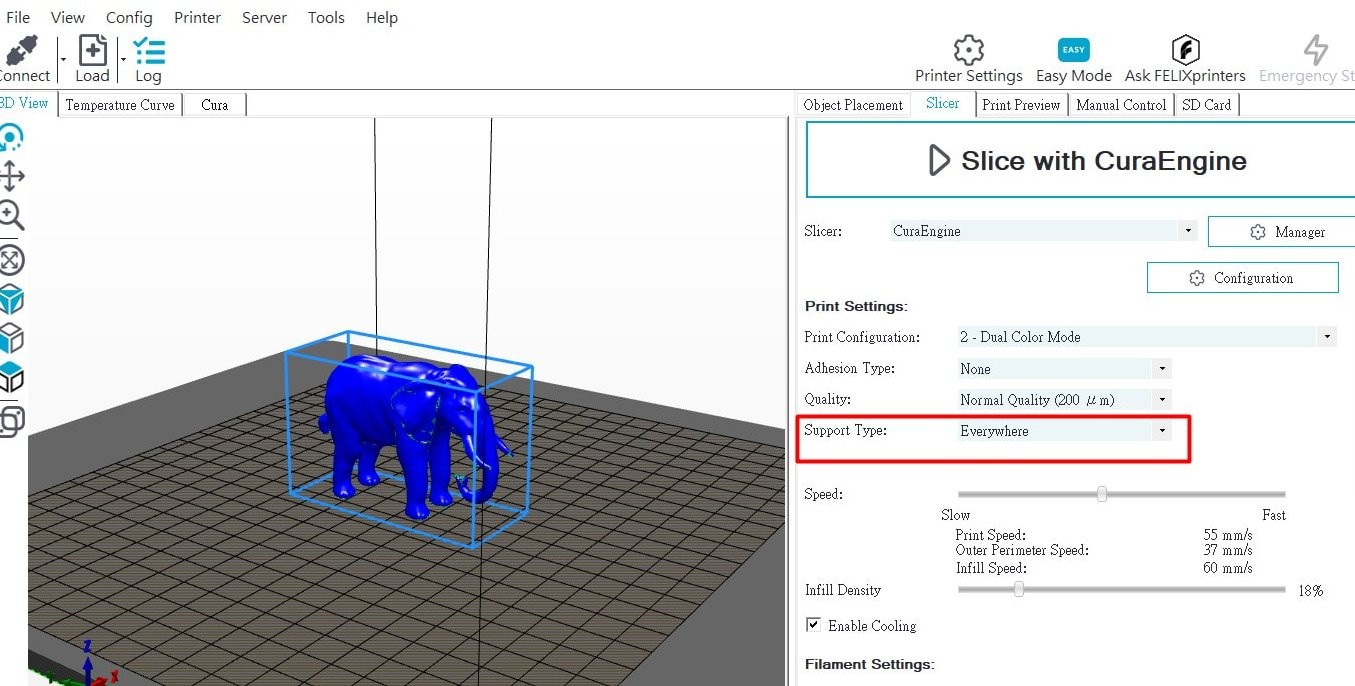The image size is (1355, 686).
Task: Open the Slicer CuraEngine combo box
Action: click(x=1043, y=231)
